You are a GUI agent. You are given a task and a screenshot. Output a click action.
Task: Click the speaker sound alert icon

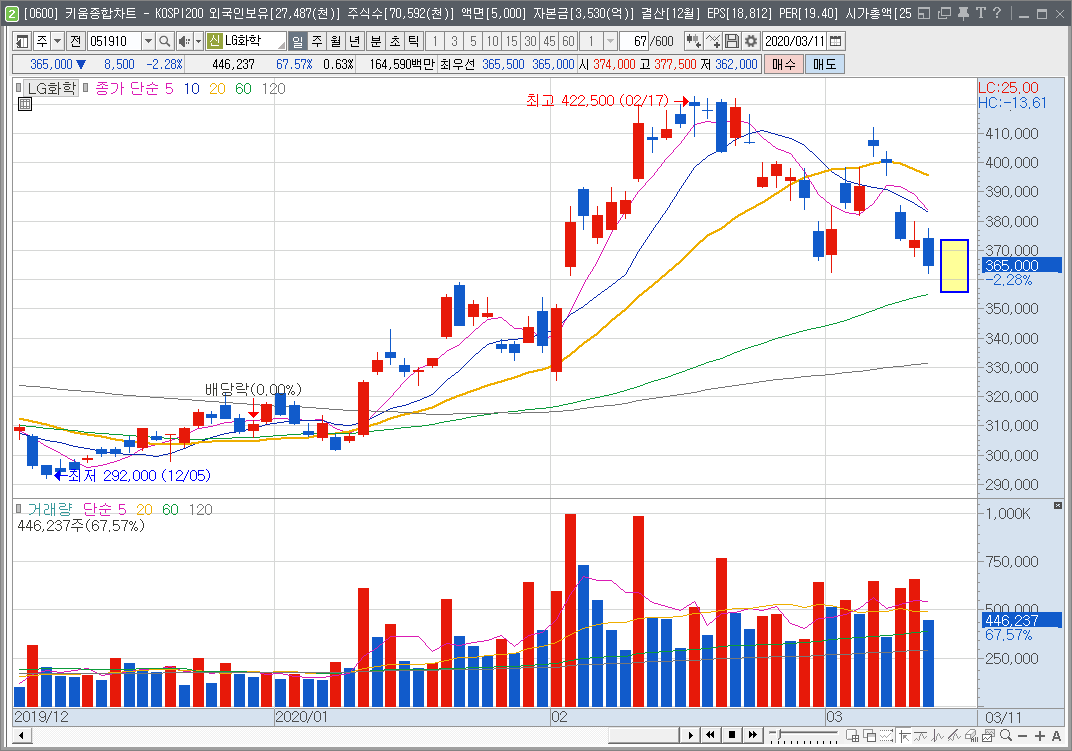(184, 42)
